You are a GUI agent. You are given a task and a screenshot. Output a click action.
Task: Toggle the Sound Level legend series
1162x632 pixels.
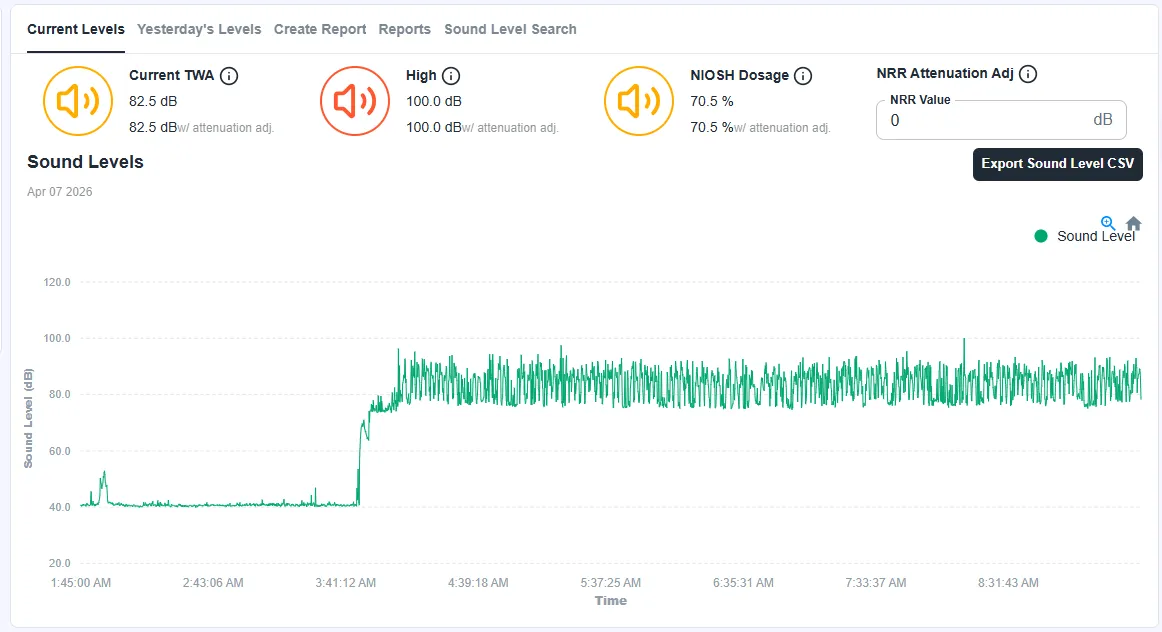point(1095,236)
